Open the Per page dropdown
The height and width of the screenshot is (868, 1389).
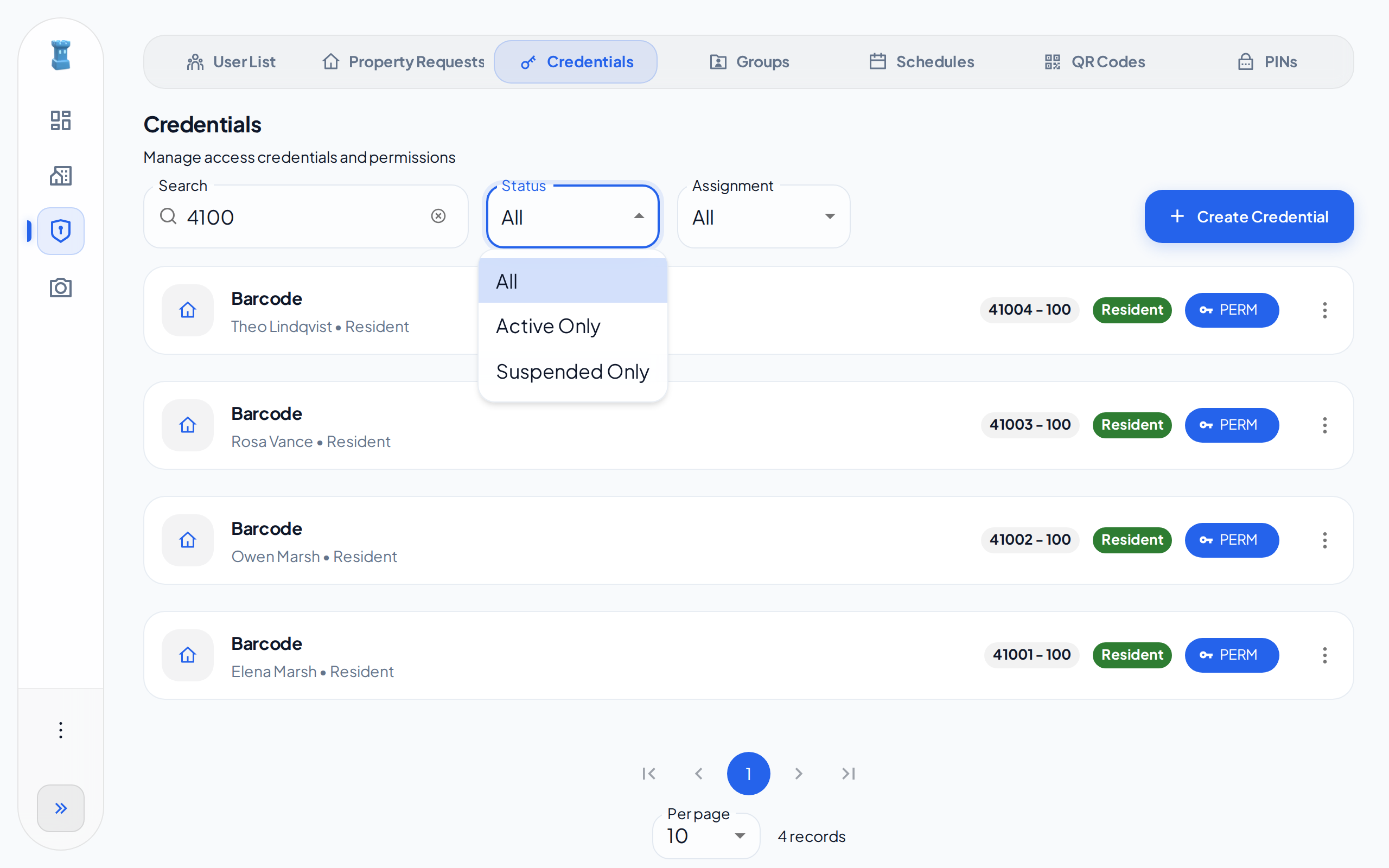tap(706, 836)
